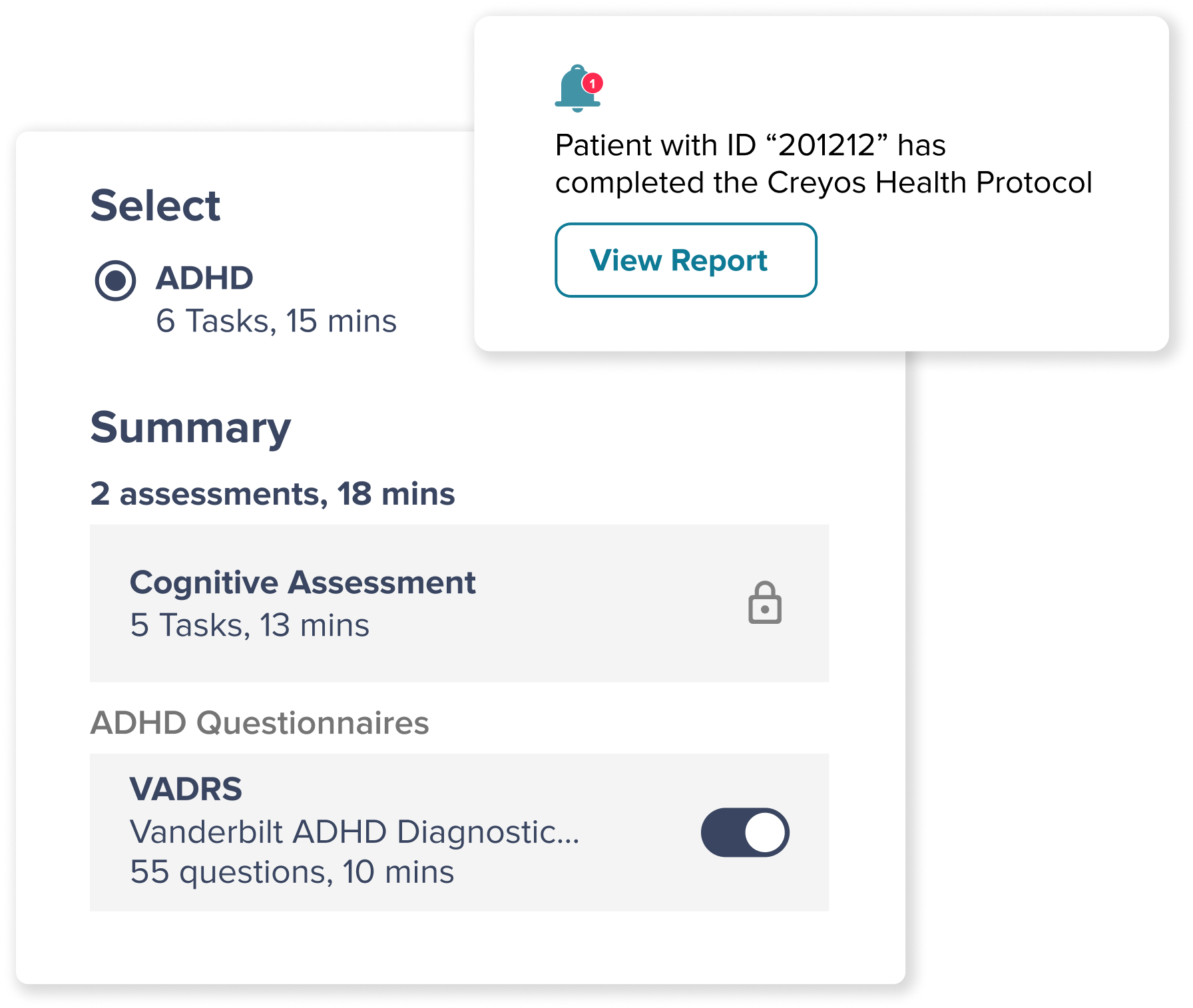Viewport: 1193px width, 1008px height.
Task: Click the View Report button
Action: point(686,260)
